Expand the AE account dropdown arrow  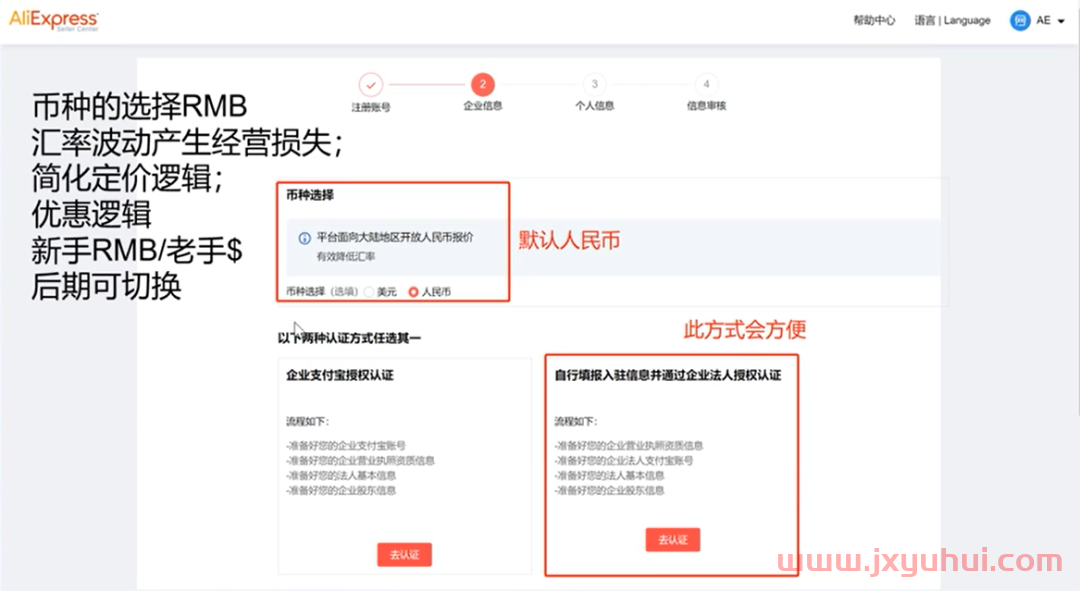[x=1061, y=21]
